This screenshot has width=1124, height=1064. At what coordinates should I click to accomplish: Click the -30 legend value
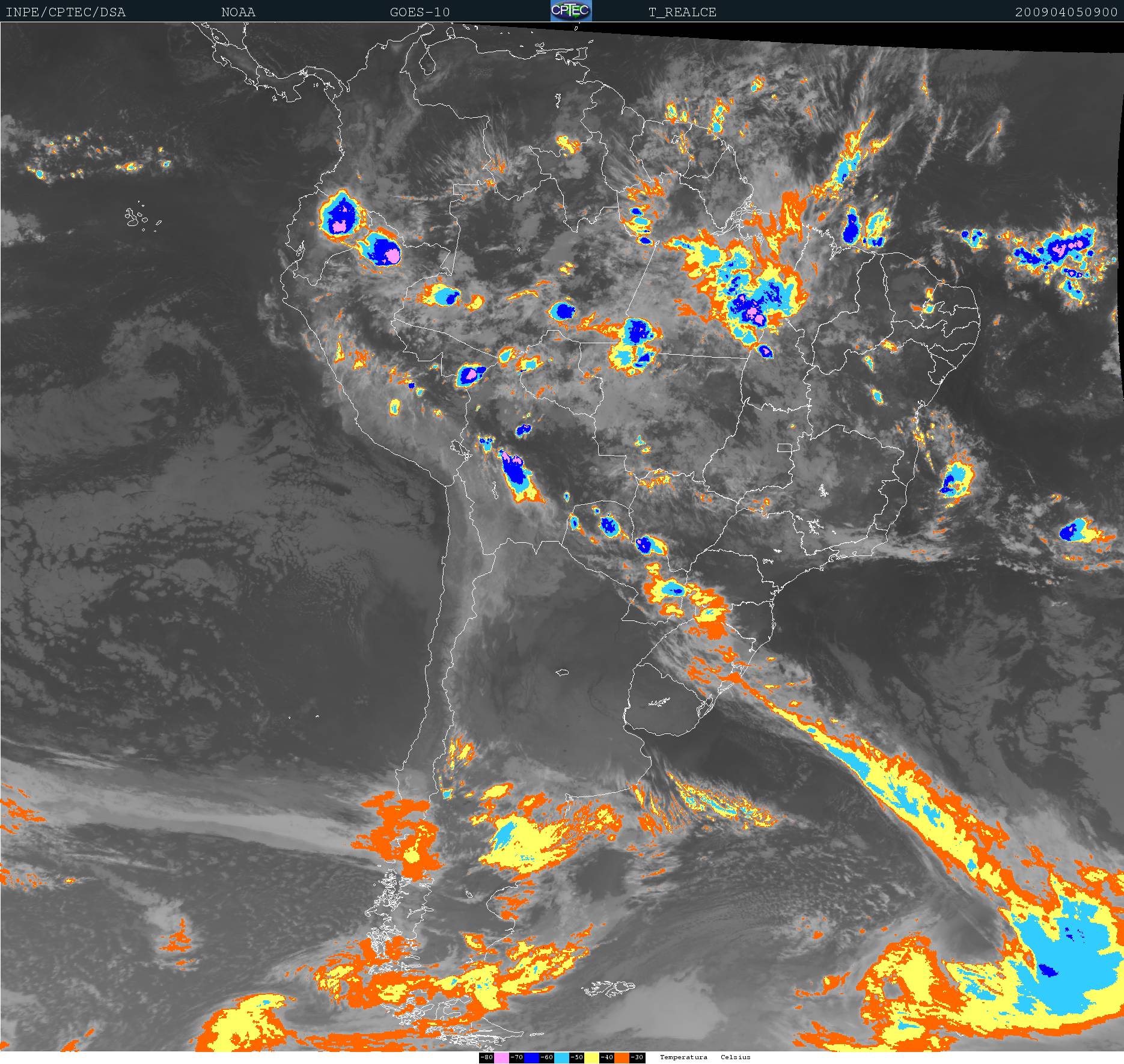pyautogui.click(x=637, y=1057)
